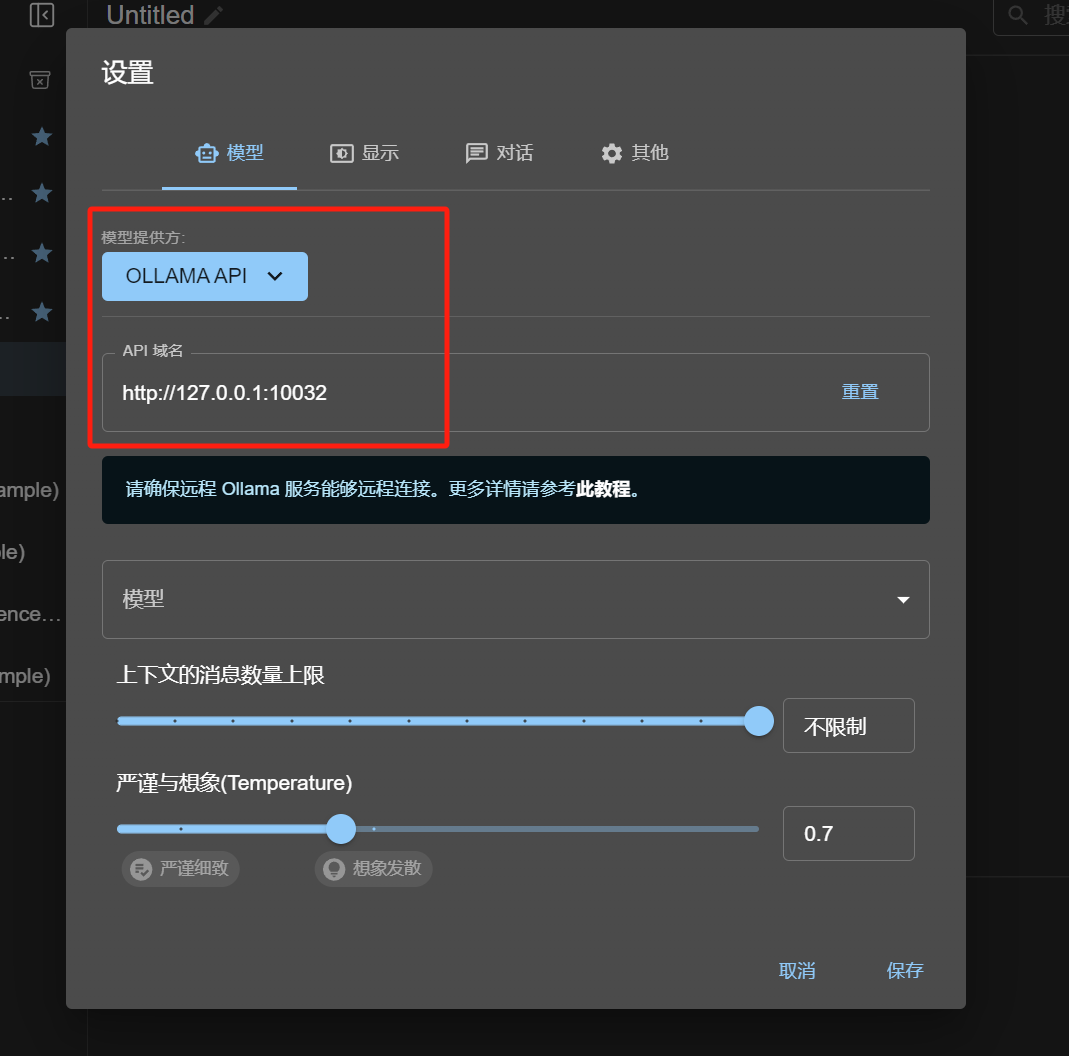Click the 取消 button
1069x1056 pixels.
[x=797, y=970]
